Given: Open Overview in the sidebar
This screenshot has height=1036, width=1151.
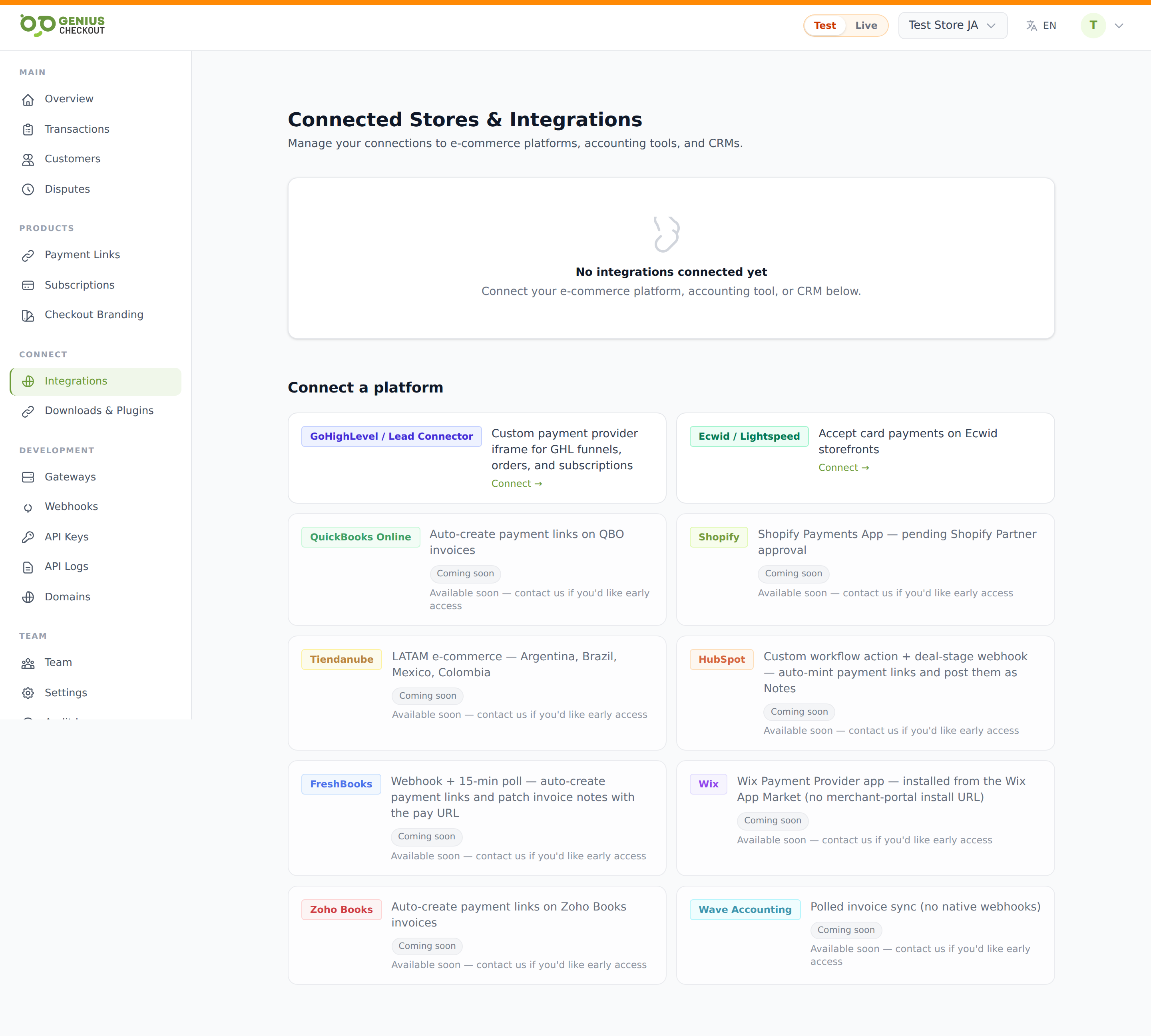Looking at the screenshot, I should point(96,99).
